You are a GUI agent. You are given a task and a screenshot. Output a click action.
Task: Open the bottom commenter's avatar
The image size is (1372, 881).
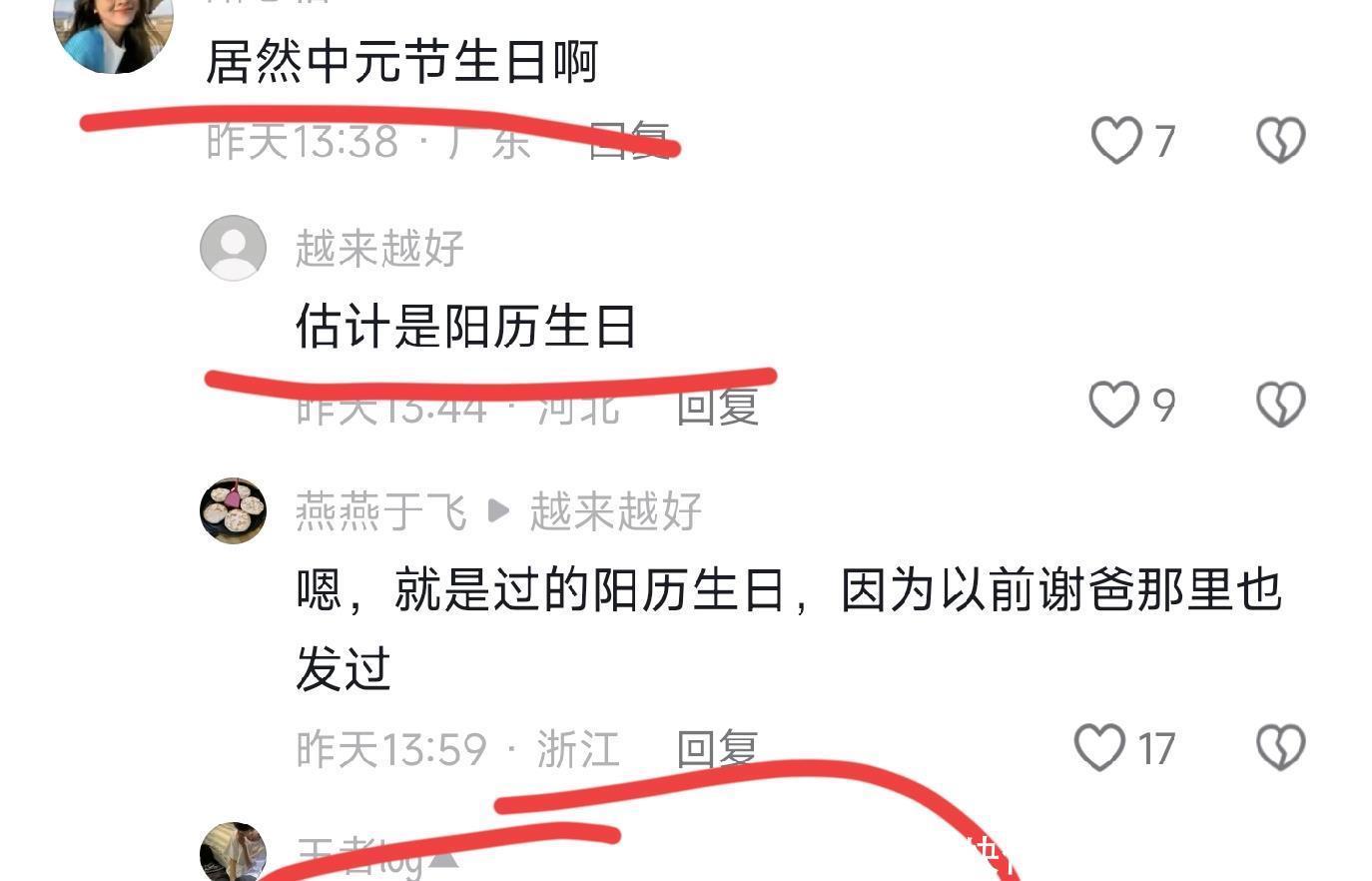pos(233,852)
